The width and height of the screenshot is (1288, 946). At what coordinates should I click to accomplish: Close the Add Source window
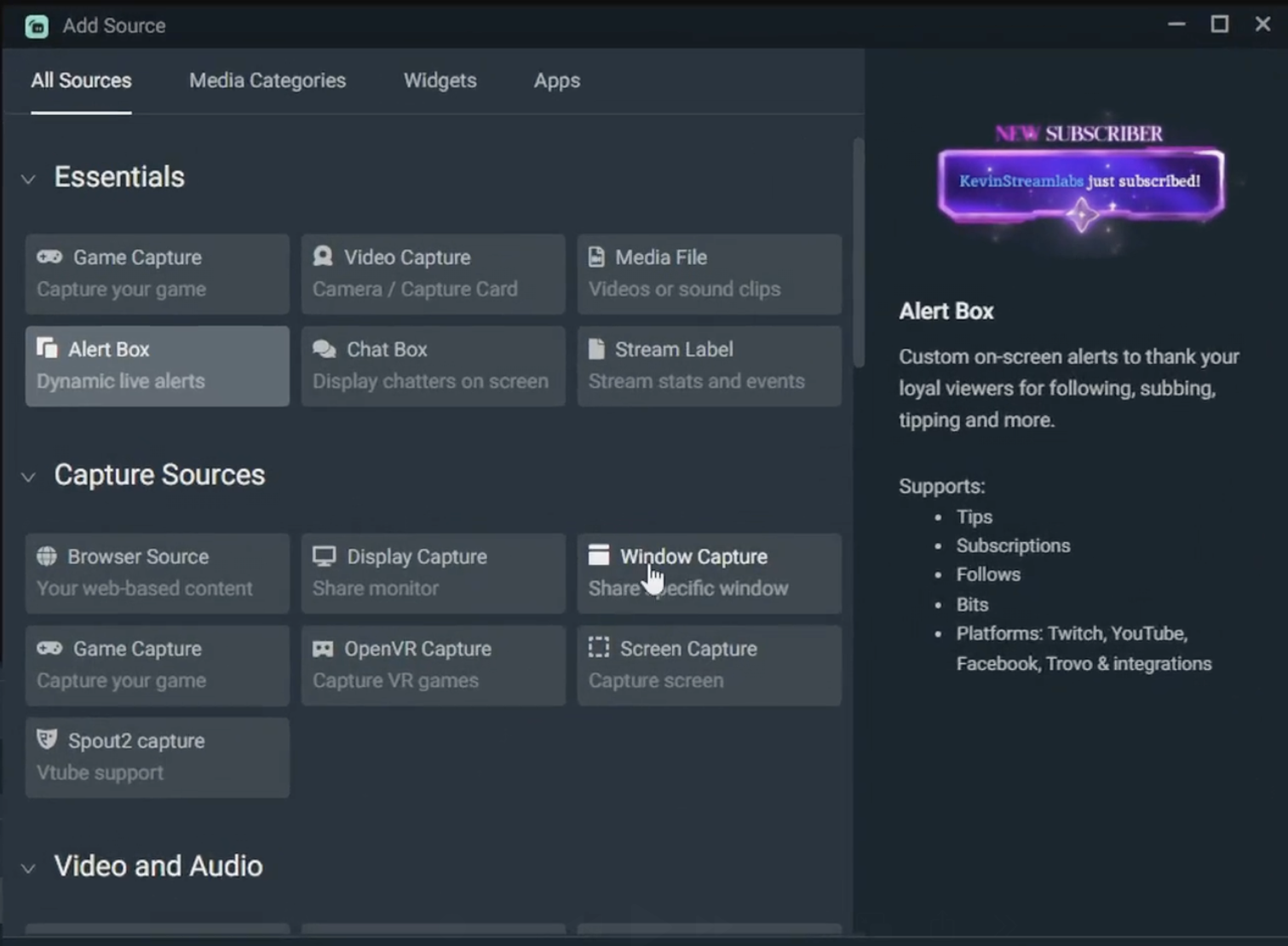coord(1262,25)
